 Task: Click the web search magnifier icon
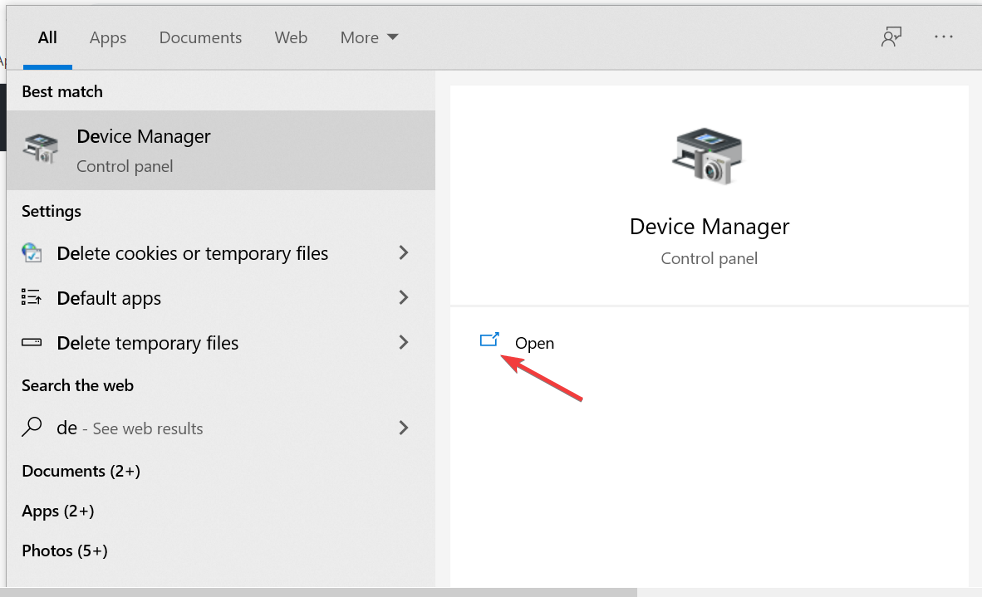click(32, 427)
